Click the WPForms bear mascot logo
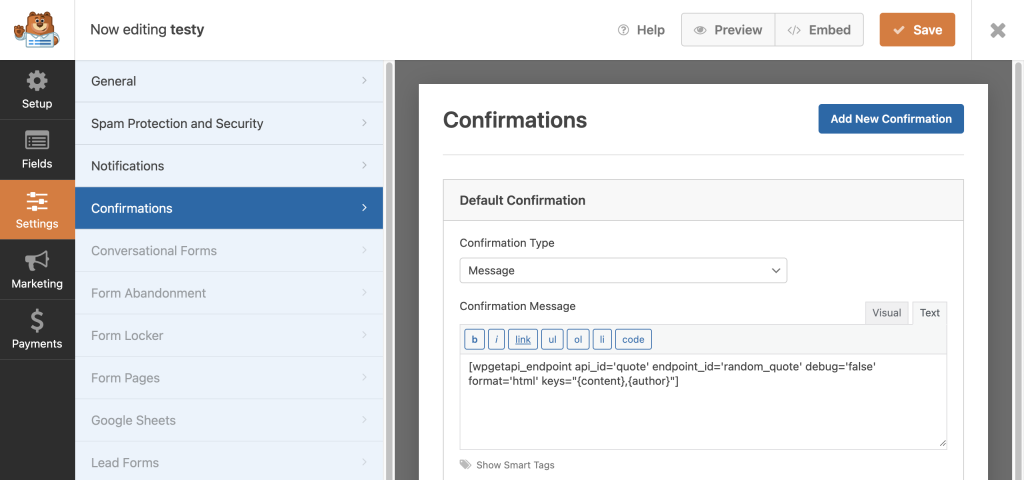 point(37,30)
